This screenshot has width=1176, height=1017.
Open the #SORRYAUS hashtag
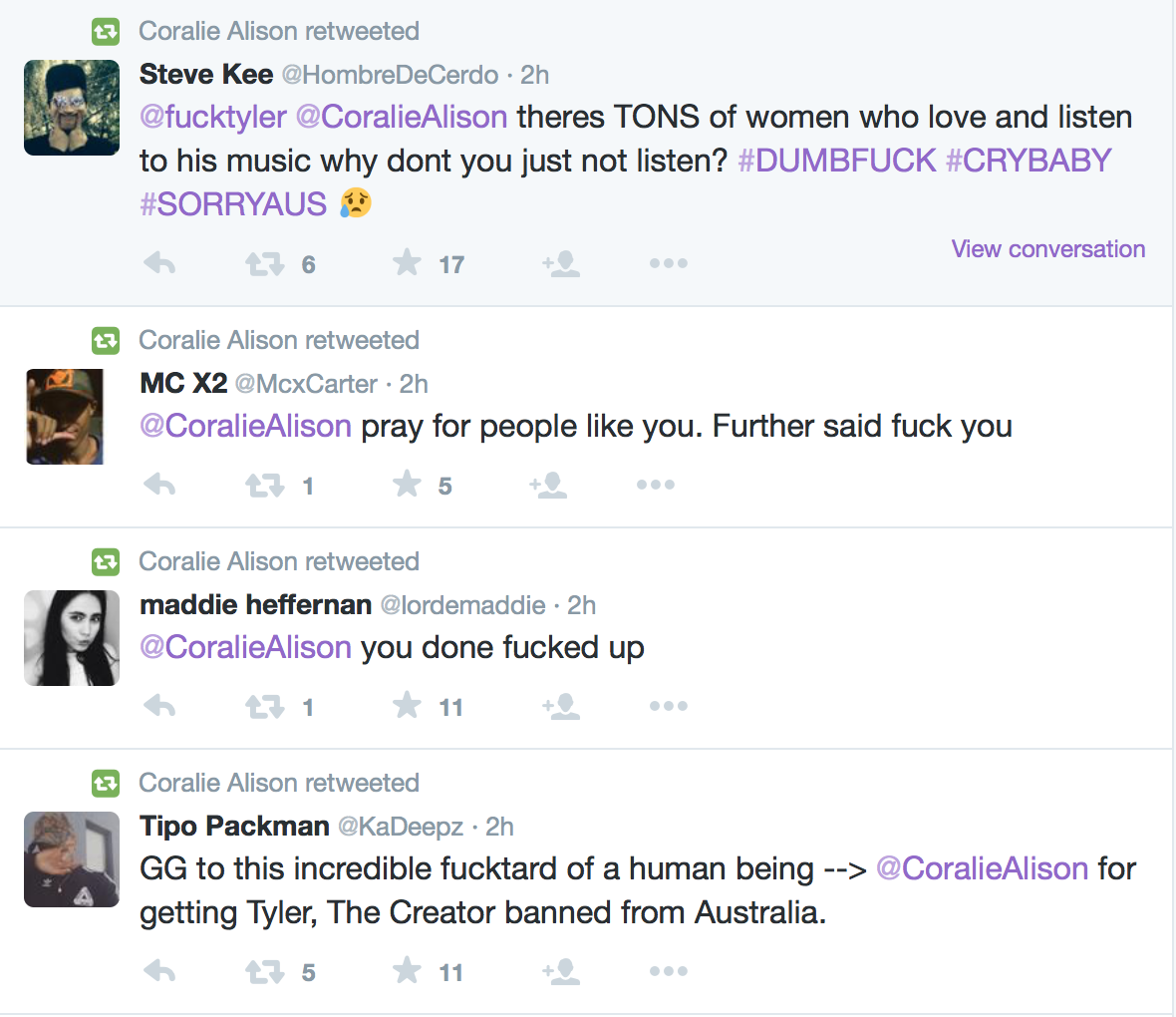pos(233,204)
